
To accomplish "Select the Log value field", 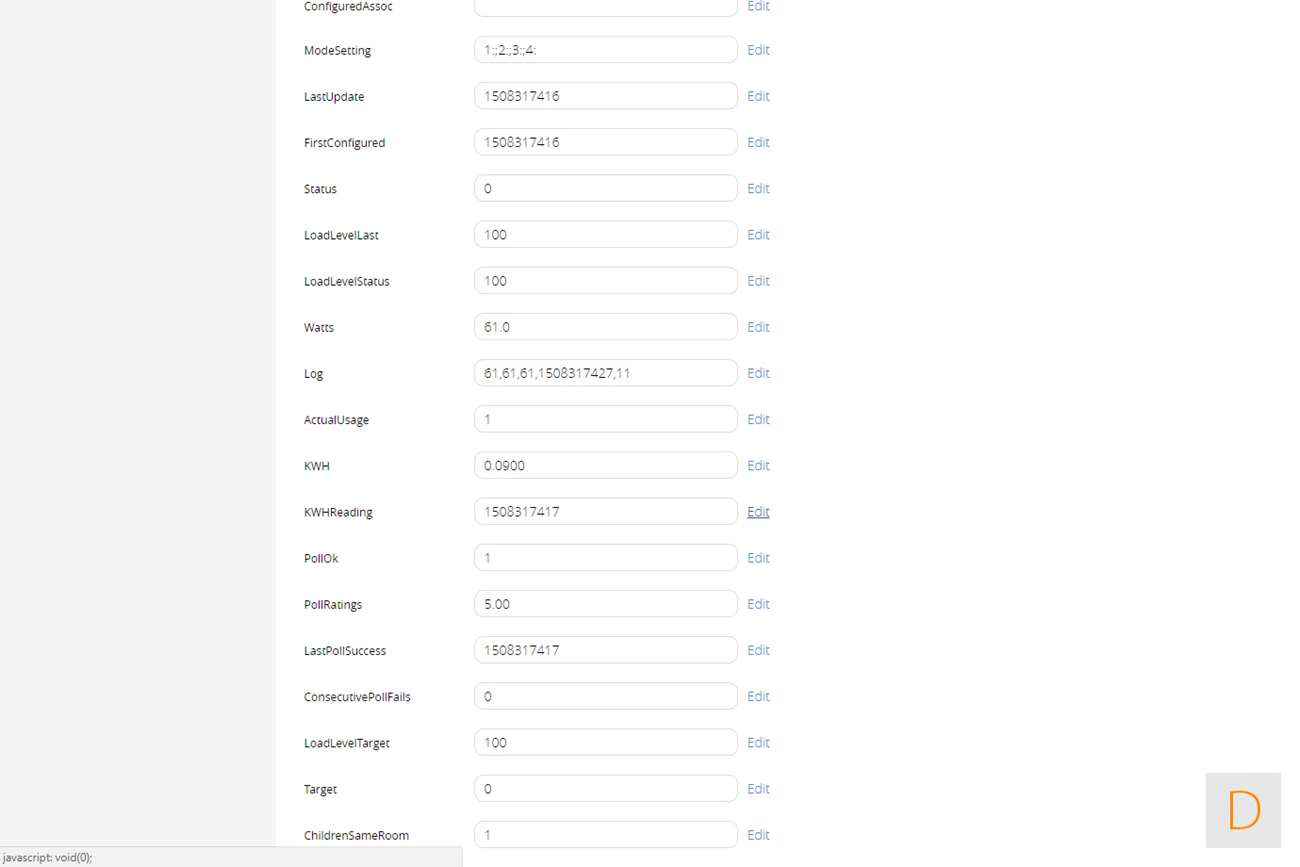I will pos(605,373).
